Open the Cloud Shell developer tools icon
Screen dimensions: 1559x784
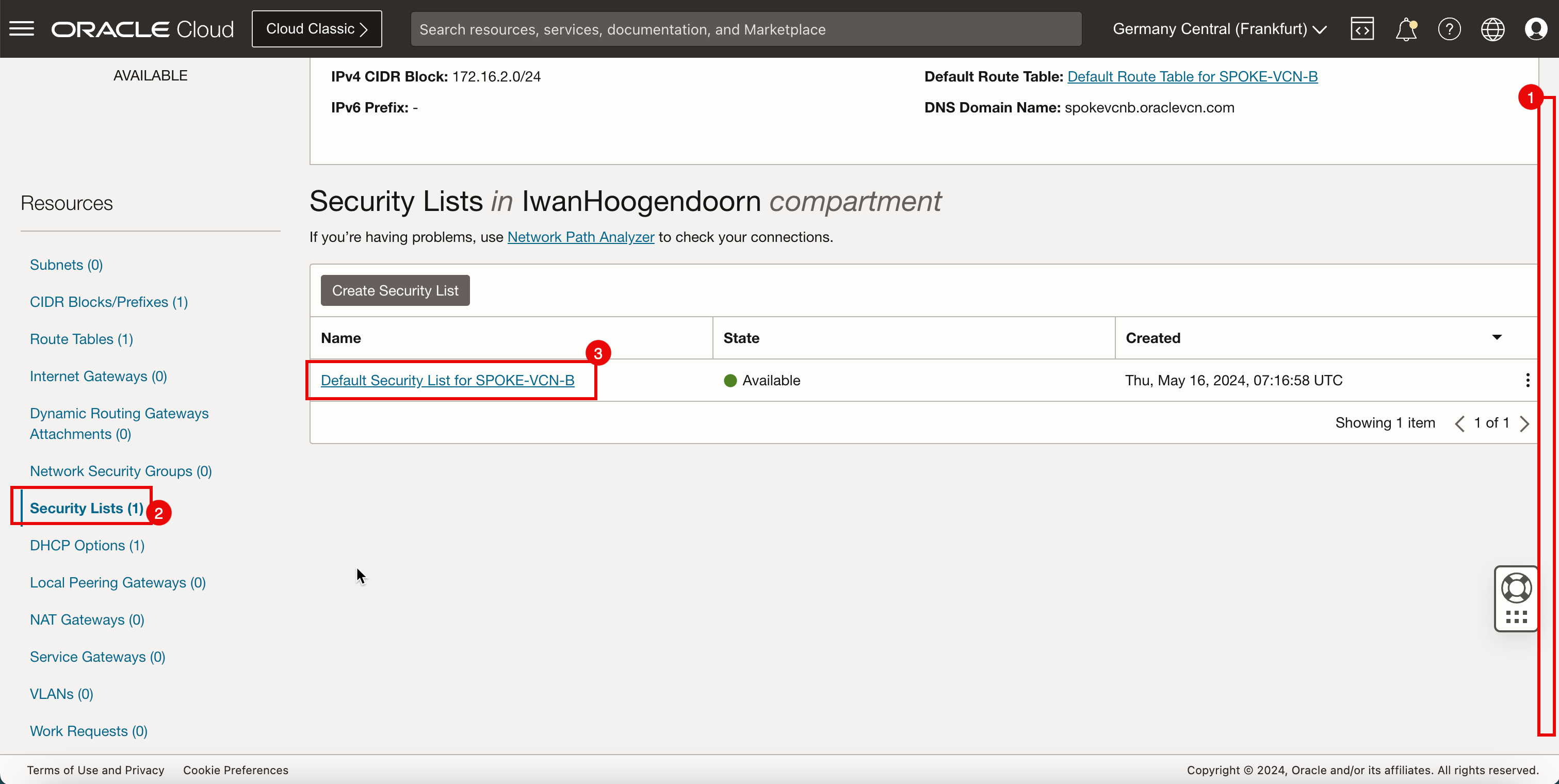[x=1362, y=28]
